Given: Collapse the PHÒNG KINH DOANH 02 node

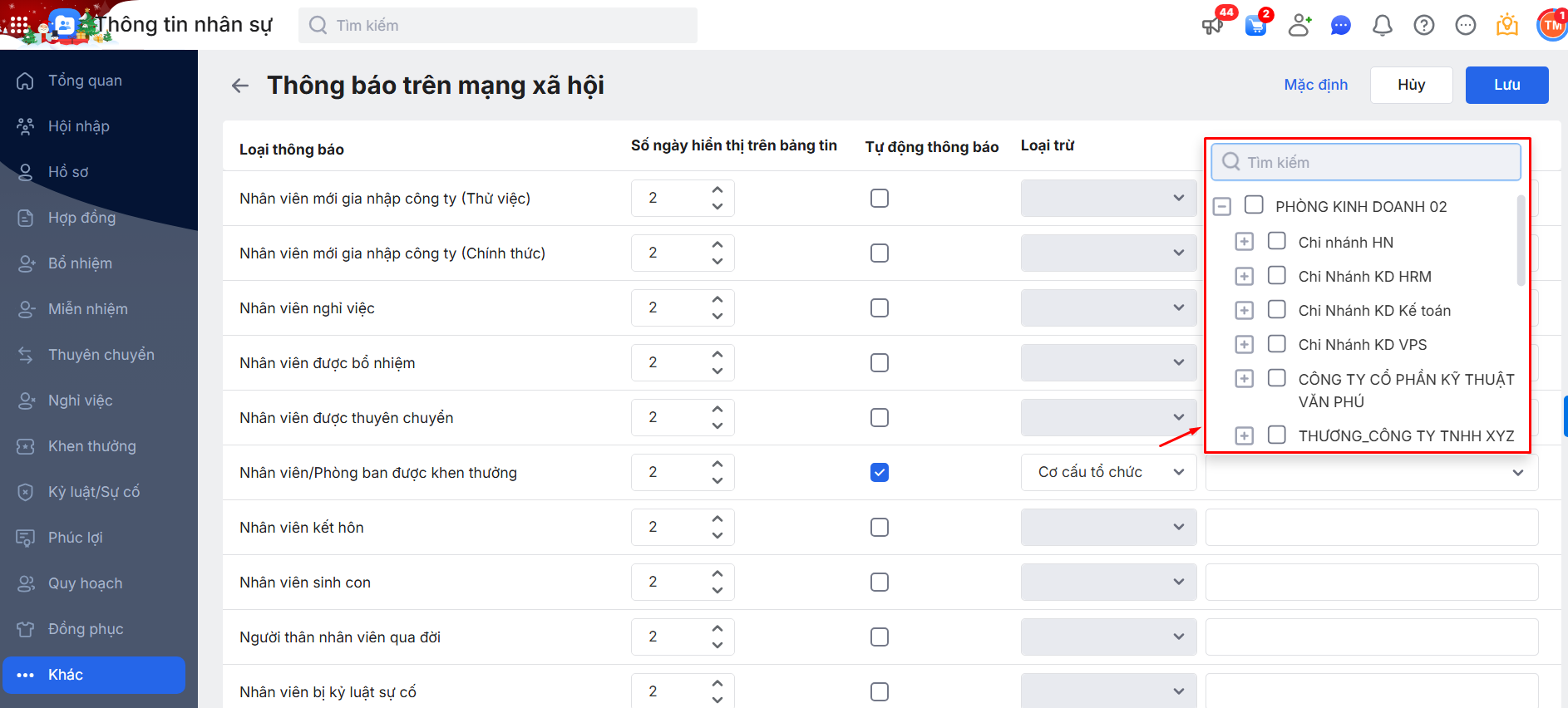Looking at the screenshot, I should [x=1221, y=206].
